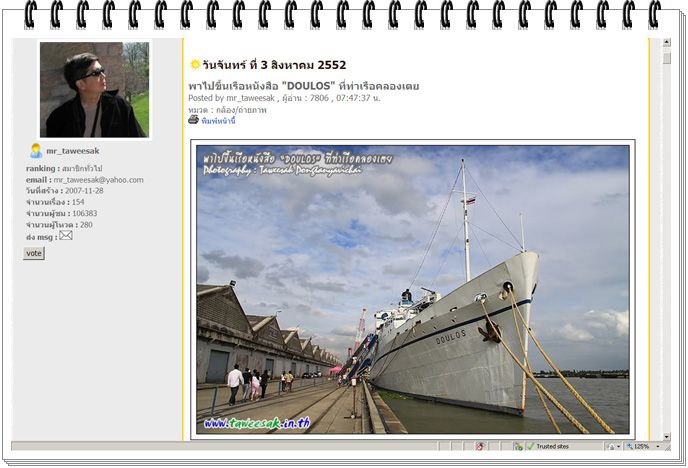Click the voter count 280
This screenshot has height=468, width=688.
point(86,225)
